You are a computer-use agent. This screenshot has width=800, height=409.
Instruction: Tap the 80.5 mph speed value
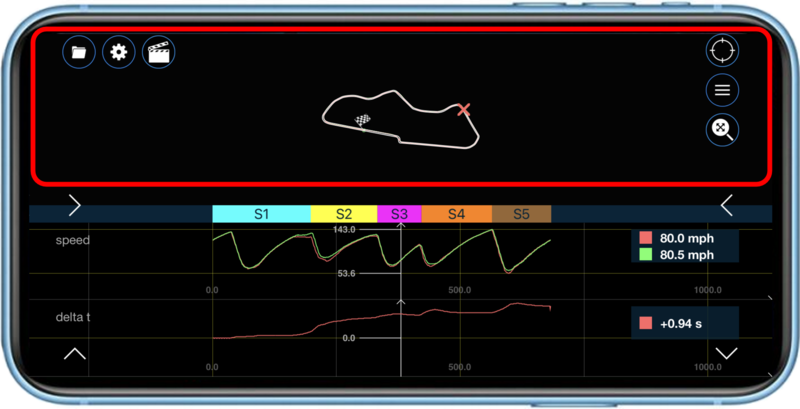point(687,254)
